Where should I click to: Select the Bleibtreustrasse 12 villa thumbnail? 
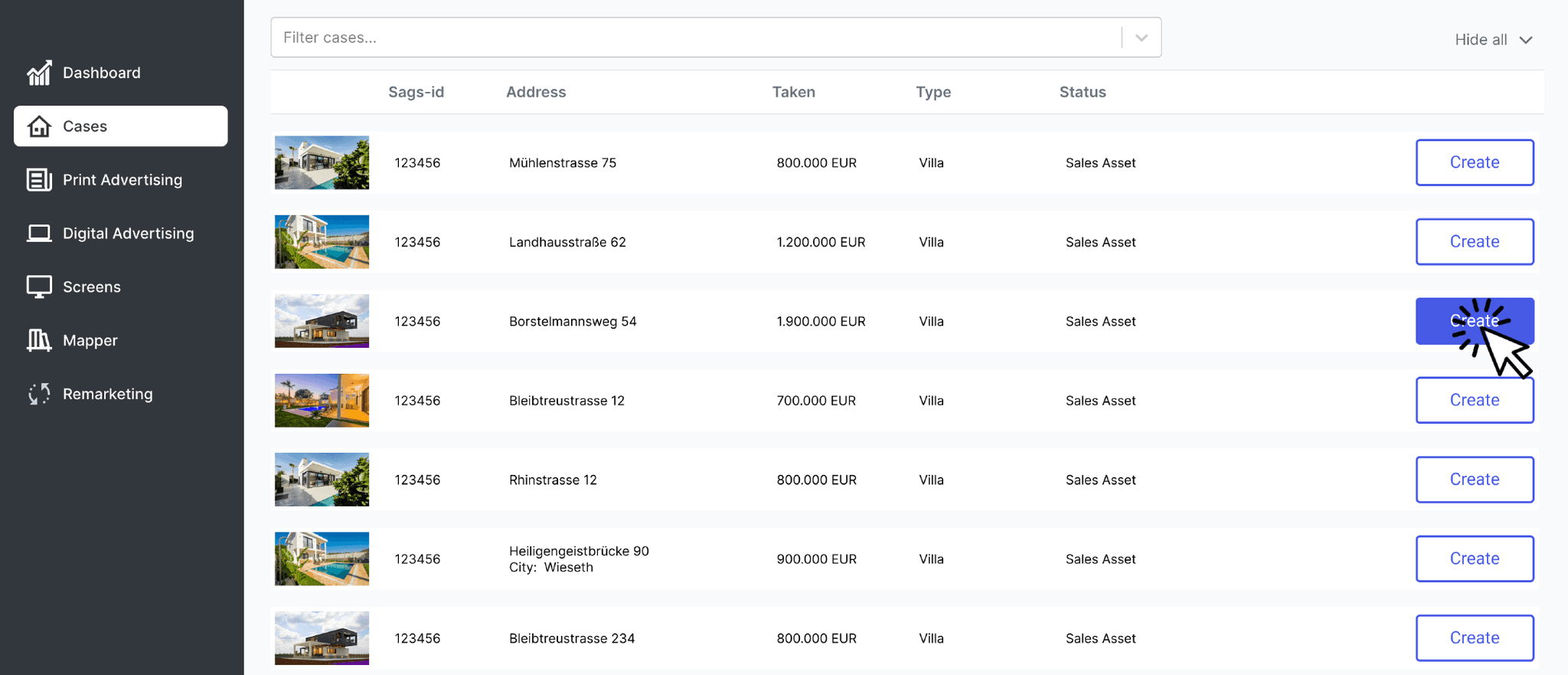[x=322, y=400]
